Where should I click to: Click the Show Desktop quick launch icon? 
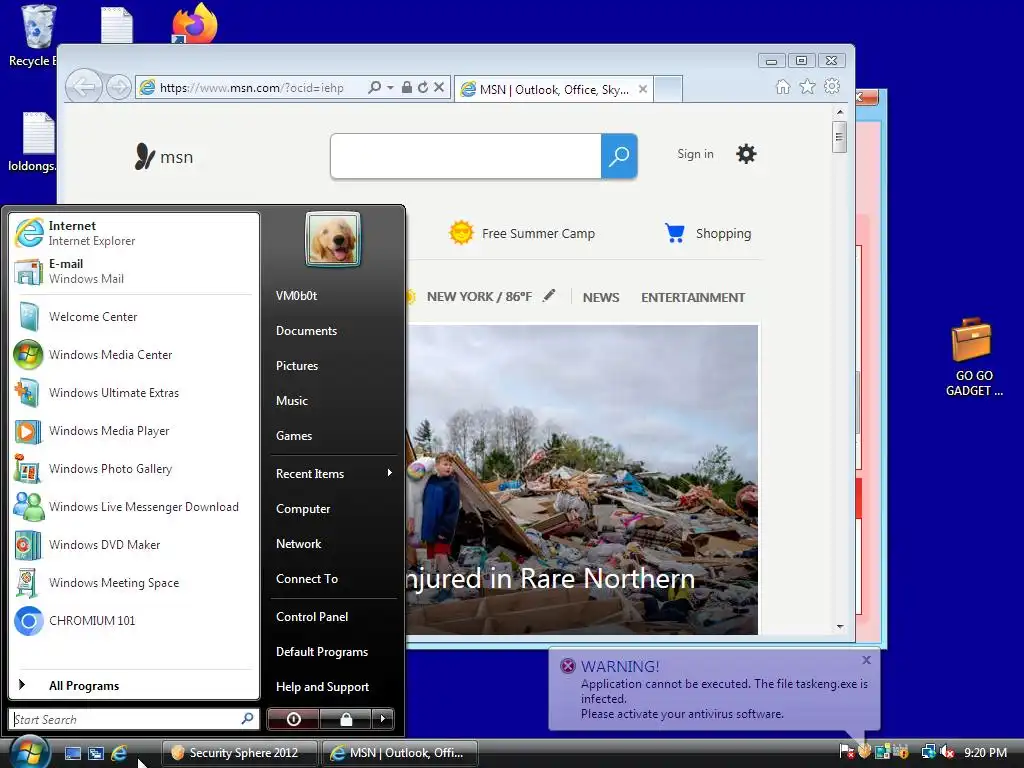click(72, 753)
